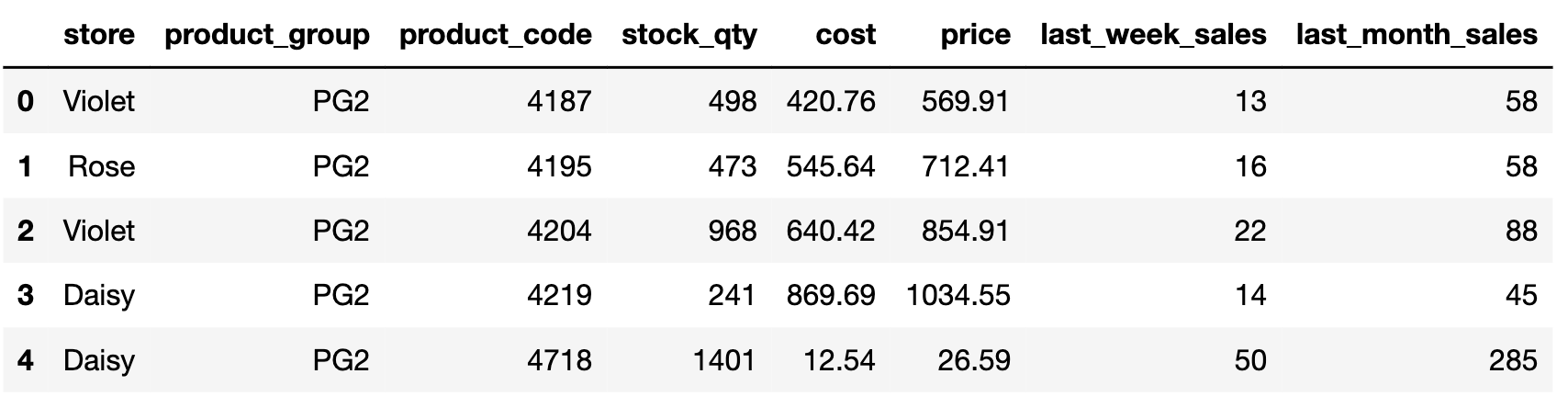
Task: Click the cost value 869.69
Action: tap(831, 295)
